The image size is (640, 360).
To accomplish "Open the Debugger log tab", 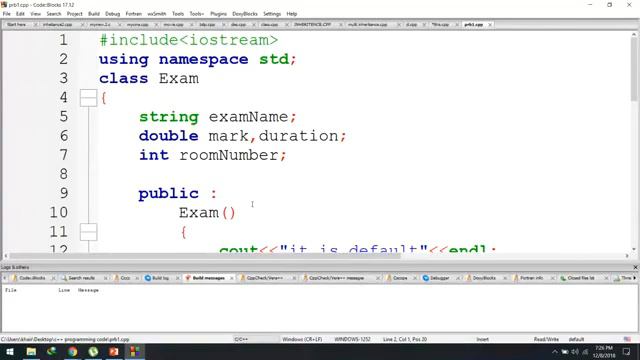I will coord(439,278).
